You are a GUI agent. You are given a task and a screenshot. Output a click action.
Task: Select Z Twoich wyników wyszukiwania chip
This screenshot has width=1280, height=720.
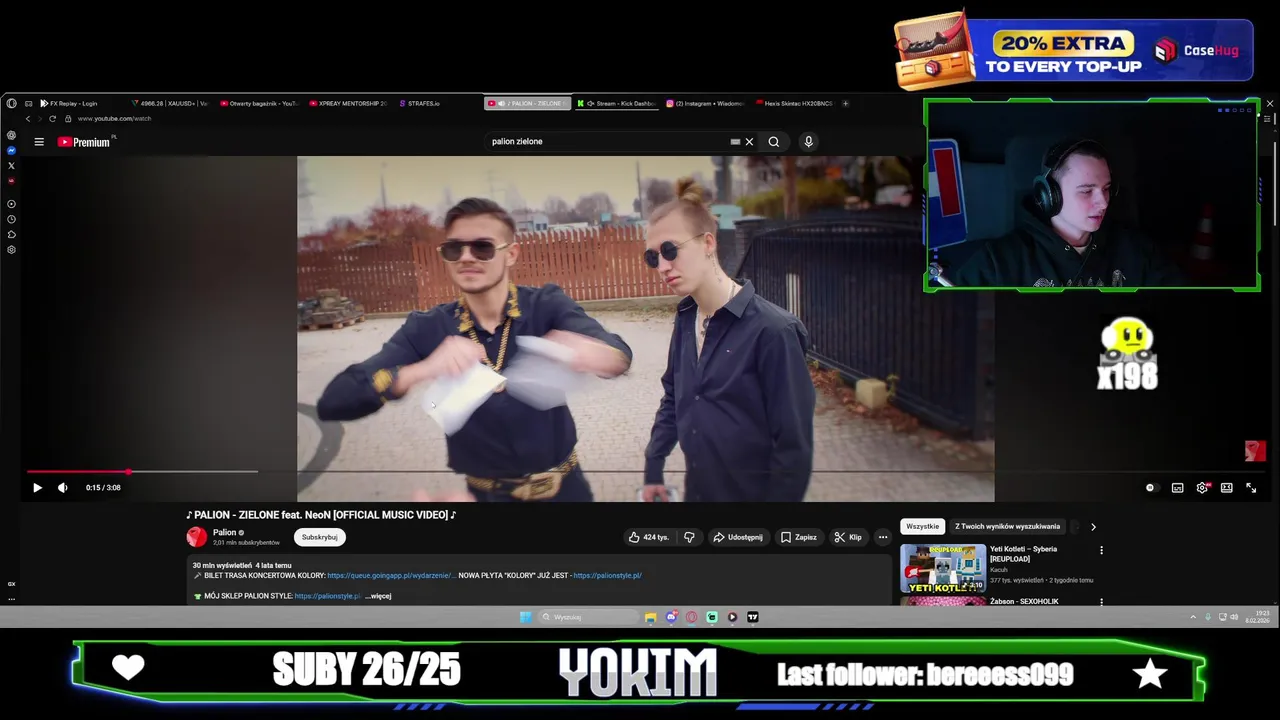click(x=1007, y=526)
